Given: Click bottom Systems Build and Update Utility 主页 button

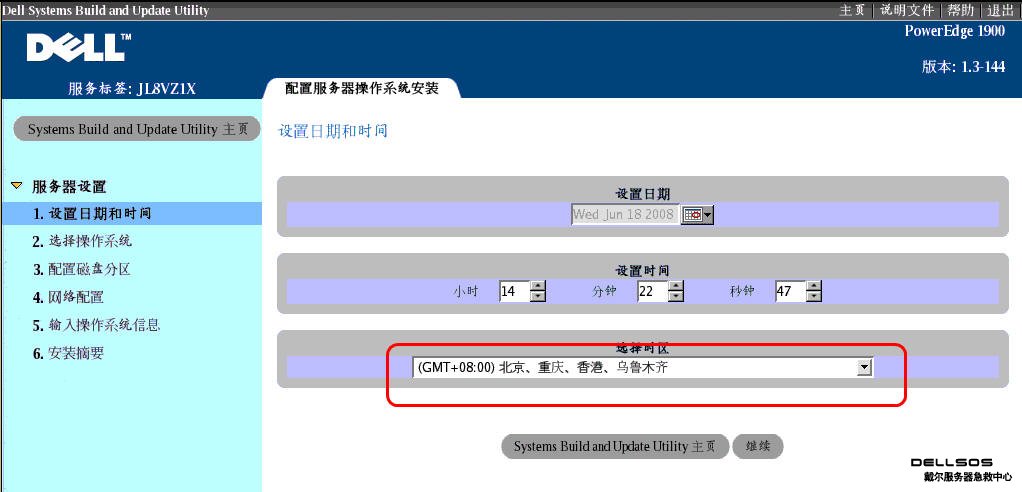Looking at the screenshot, I should pos(614,447).
